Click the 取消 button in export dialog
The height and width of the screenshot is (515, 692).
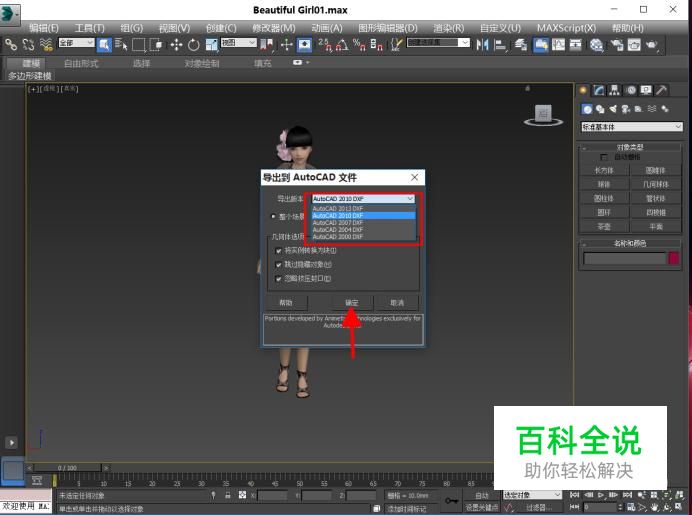pos(397,303)
